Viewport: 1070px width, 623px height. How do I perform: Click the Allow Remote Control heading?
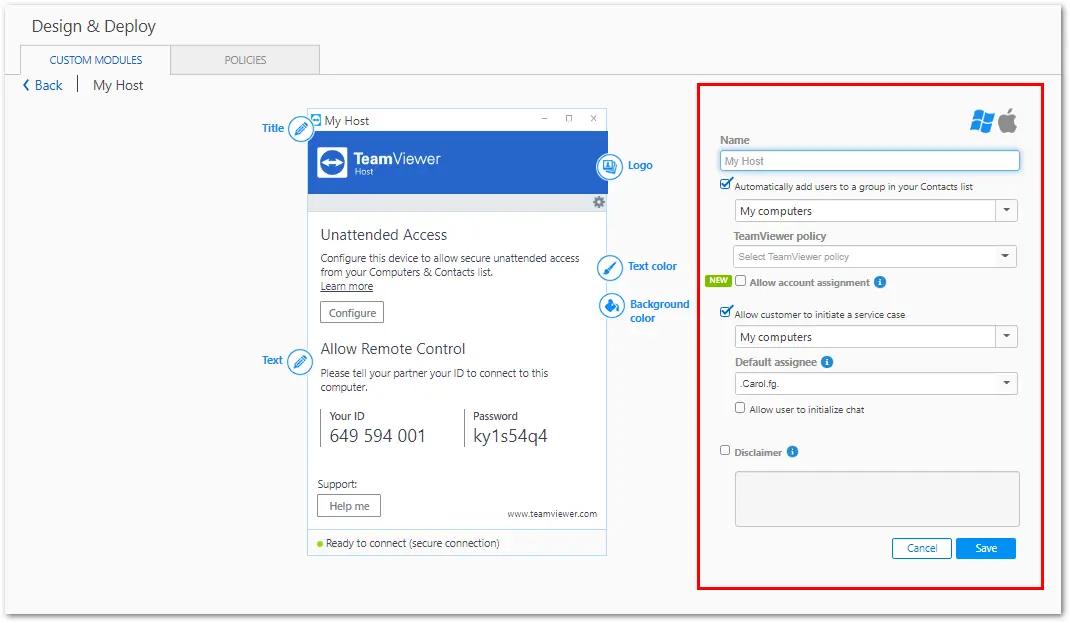(x=393, y=349)
